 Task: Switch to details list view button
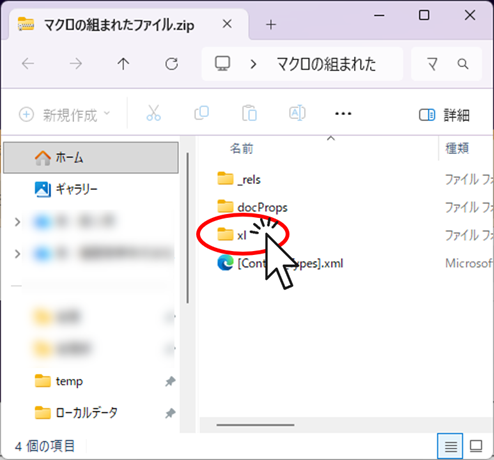450,446
